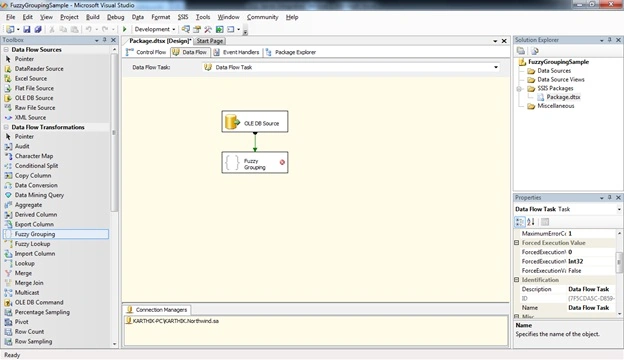
Task: Select the Data Conversion transformation
Action: (x=36, y=185)
